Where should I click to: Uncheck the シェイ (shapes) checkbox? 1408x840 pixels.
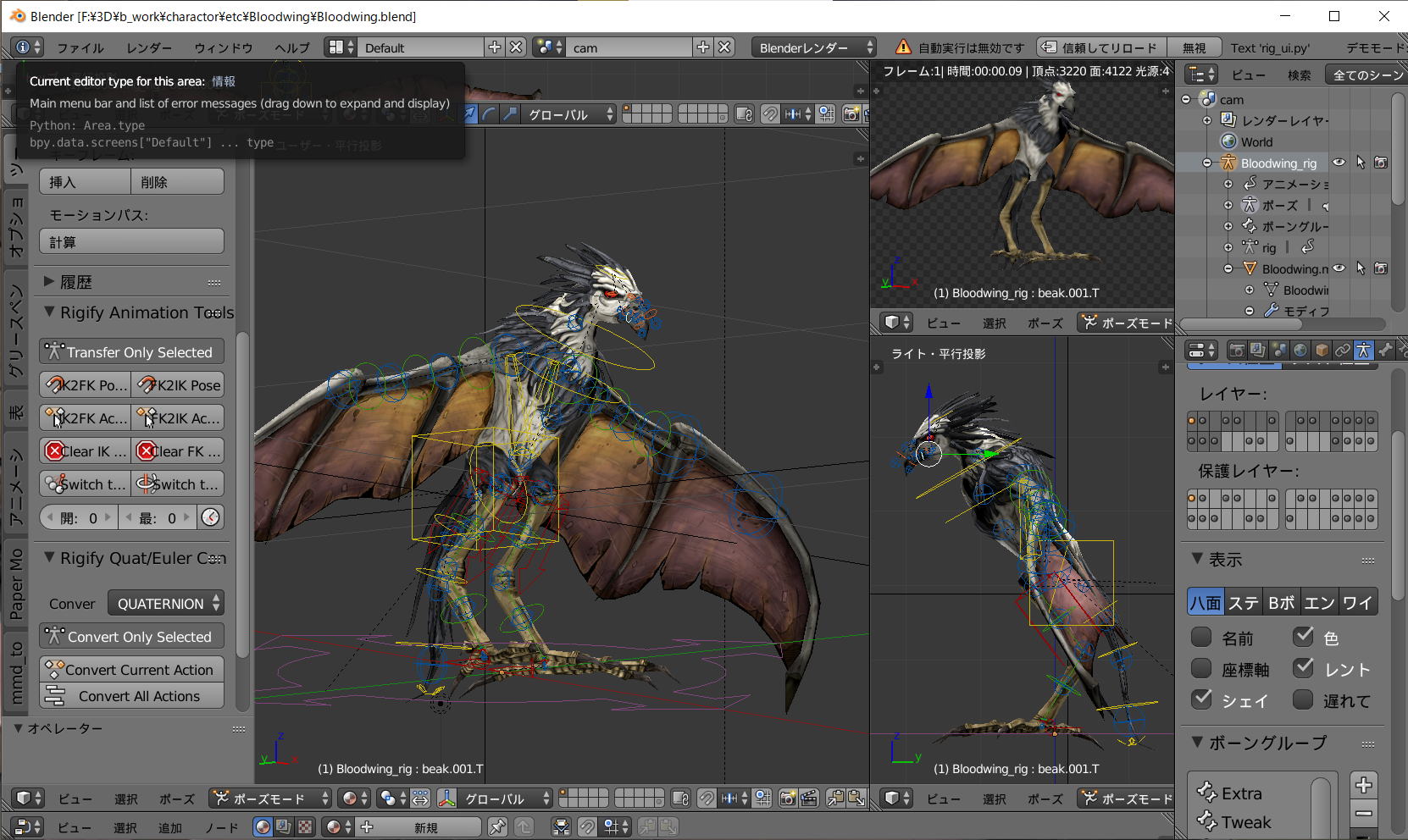click(x=1201, y=699)
